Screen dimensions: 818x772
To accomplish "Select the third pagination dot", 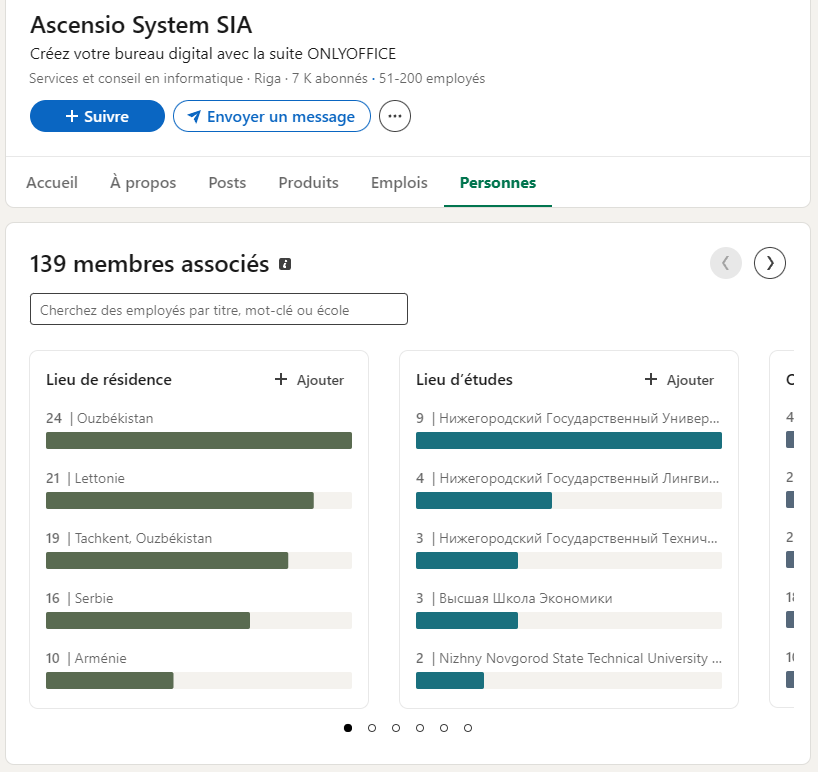I will (x=396, y=728).
